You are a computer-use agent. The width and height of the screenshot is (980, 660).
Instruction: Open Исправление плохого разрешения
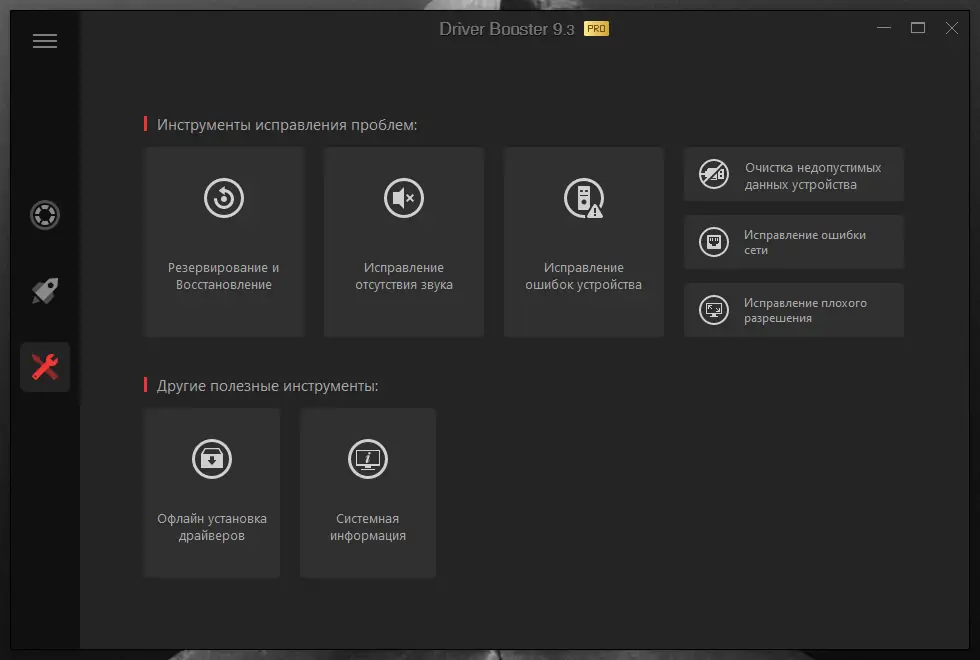tap(794, 310)
